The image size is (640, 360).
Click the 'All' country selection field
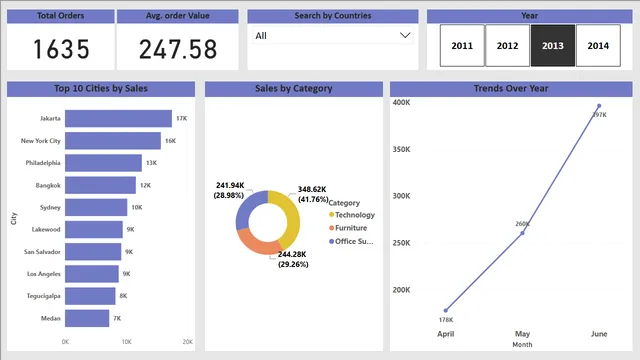click(333, 36)
